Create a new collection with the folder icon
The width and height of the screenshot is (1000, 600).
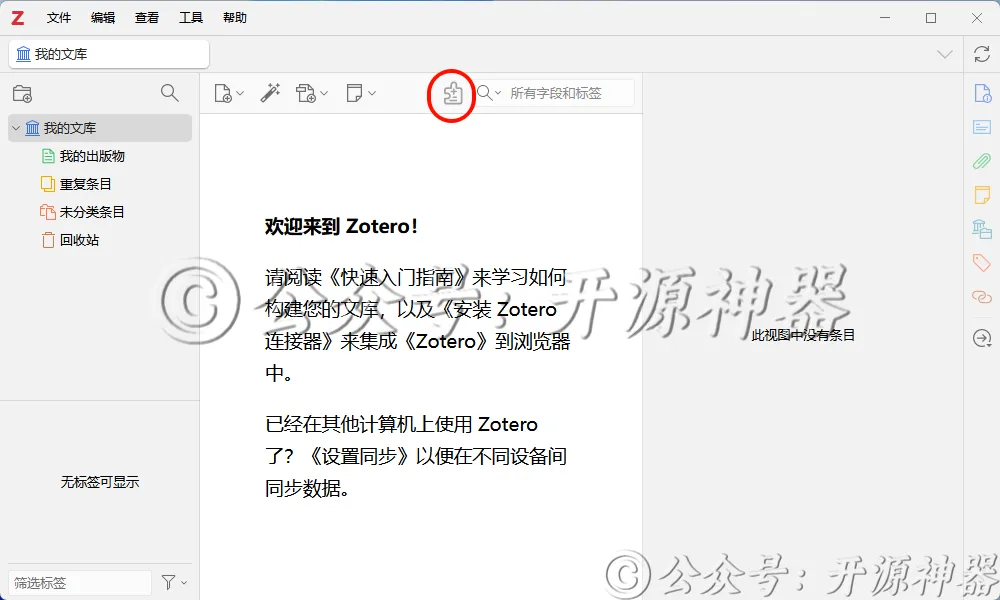pyautogui.click(x=22, y=92)
